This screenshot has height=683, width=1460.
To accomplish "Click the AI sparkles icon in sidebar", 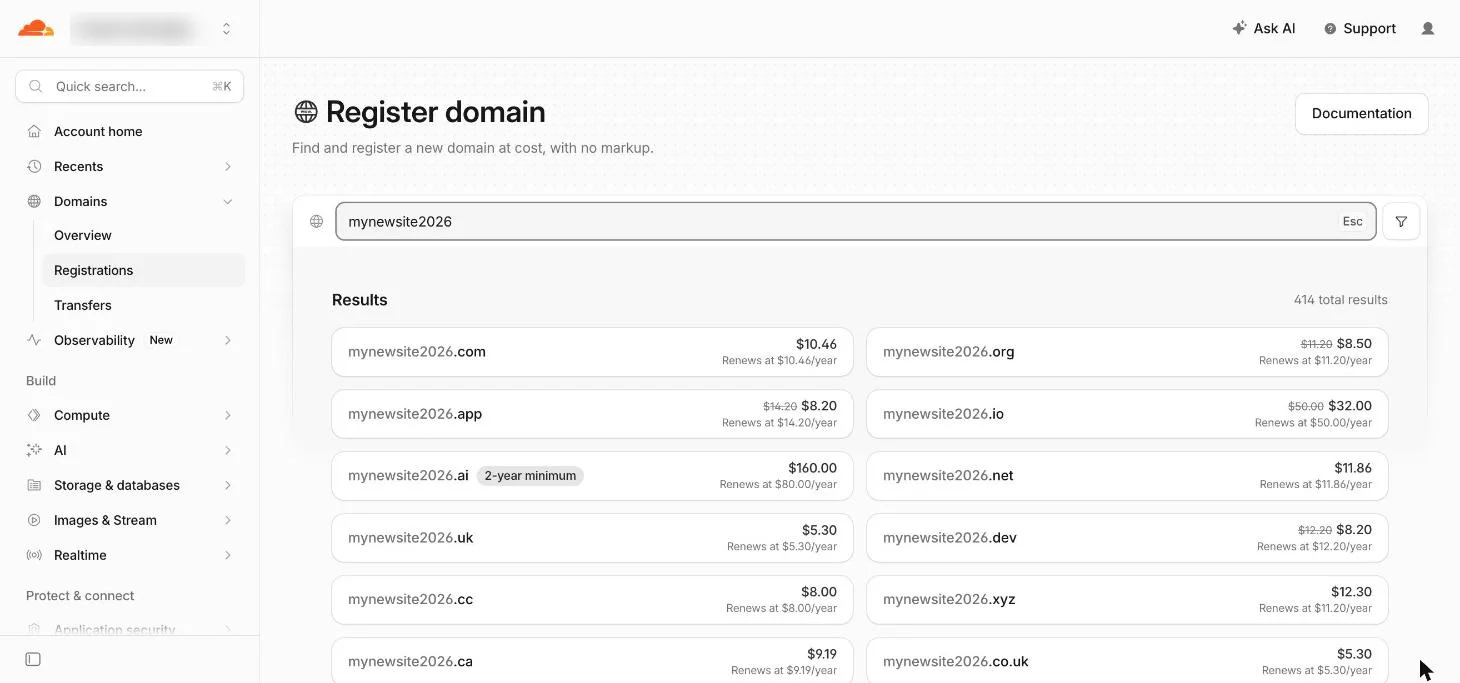I will click(x=34, y=450).
